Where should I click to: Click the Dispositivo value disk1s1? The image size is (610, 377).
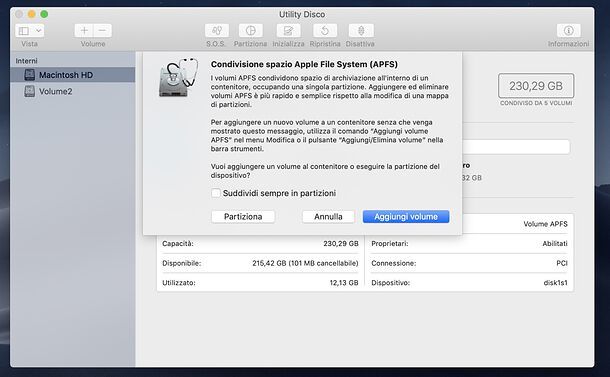(556, 283)
